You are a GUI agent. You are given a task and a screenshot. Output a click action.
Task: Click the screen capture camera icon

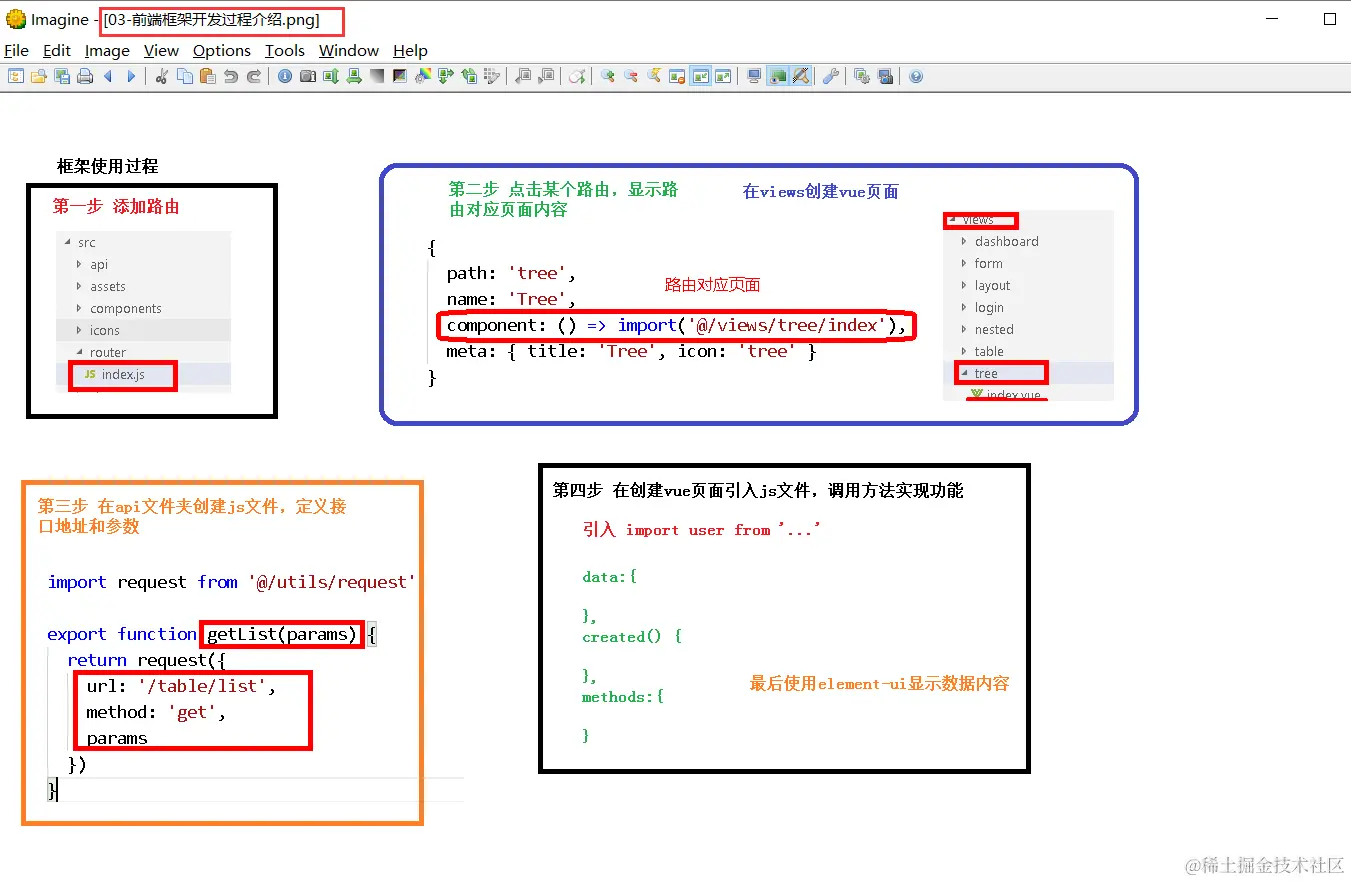point(885,76)
